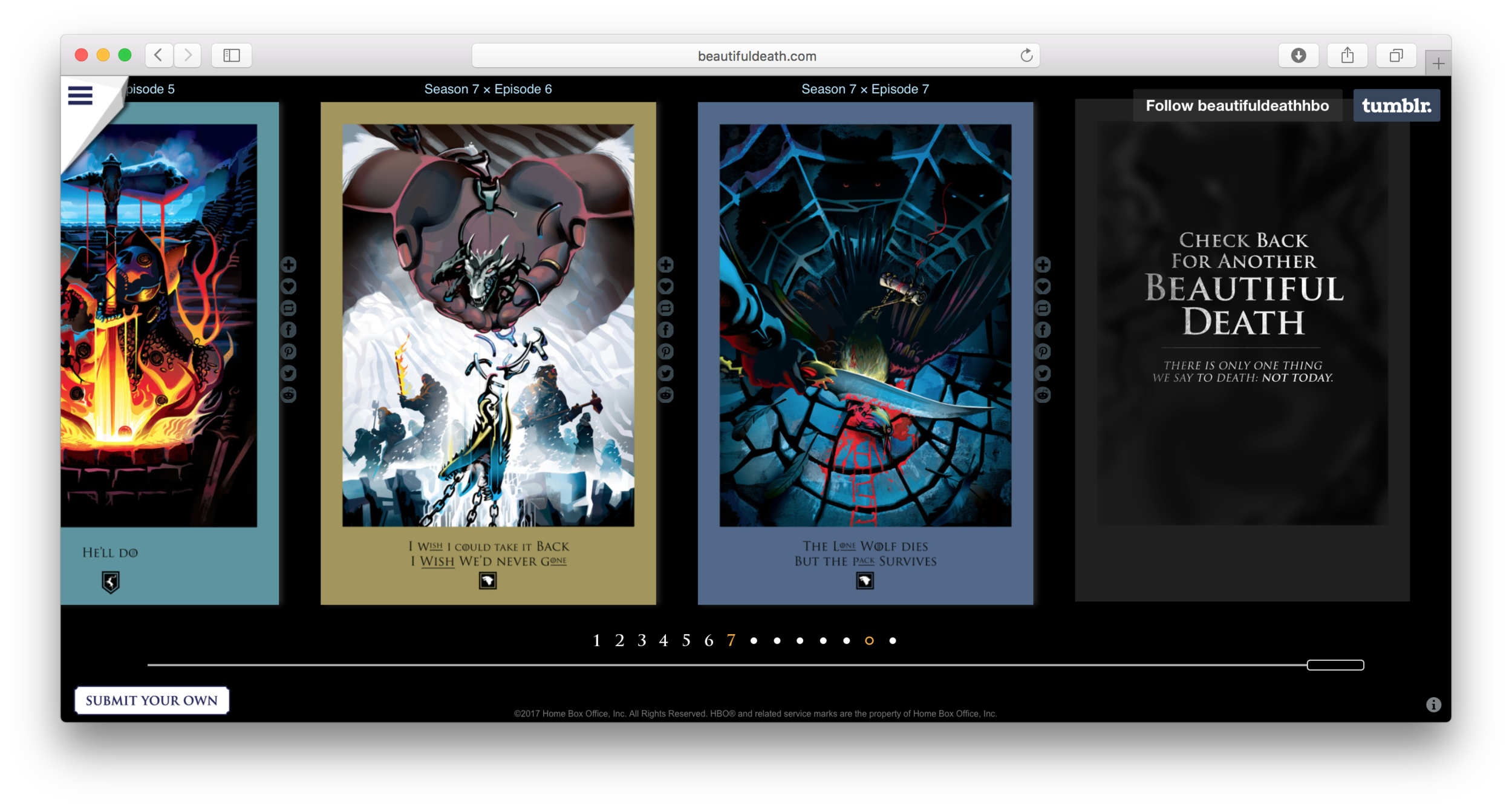Jump to season 3 in the pagination
The height and width of the screenshot is (809, 1512).
click(x=642, y=641)
